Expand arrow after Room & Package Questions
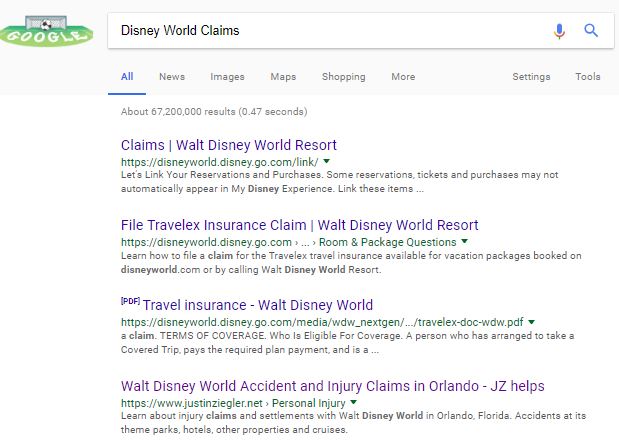Screen dimensions: 619x445 465,241
